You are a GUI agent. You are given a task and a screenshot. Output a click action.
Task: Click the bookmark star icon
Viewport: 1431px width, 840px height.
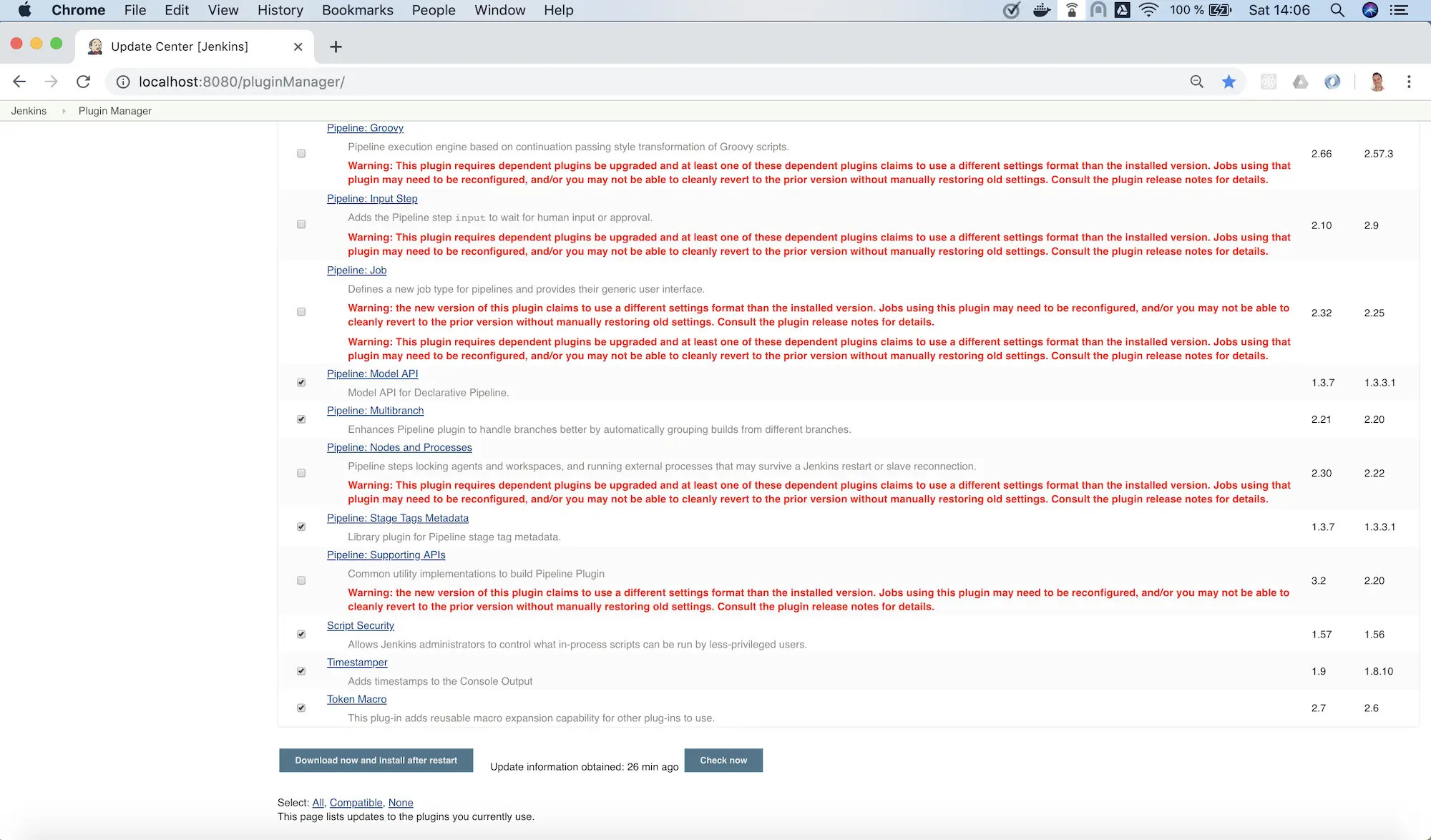[x=1229, y=82]
